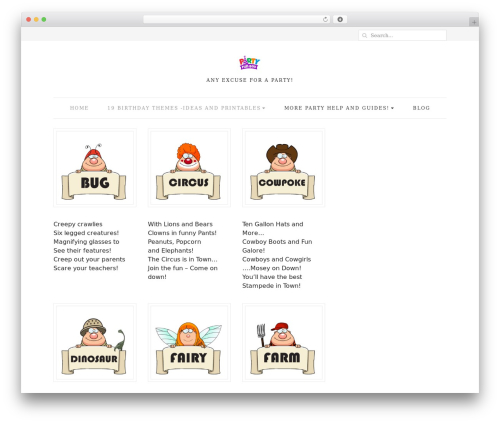Image resolution: width=500 pixels, height=423 pixels.
Task: Click the text 'Cowboys and Cowgirls'
Action: click(277, 259)
